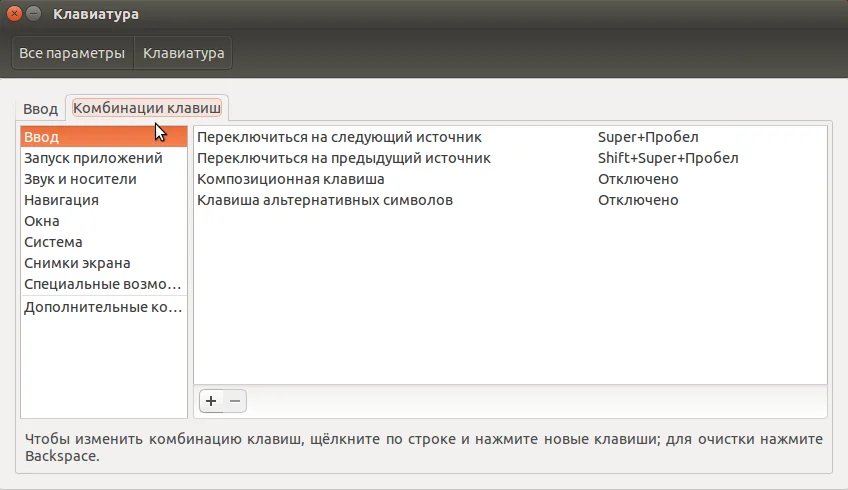Open the Запуск приложений category
This screenshot has width=848, height=490.
click(x=104, y=158)
